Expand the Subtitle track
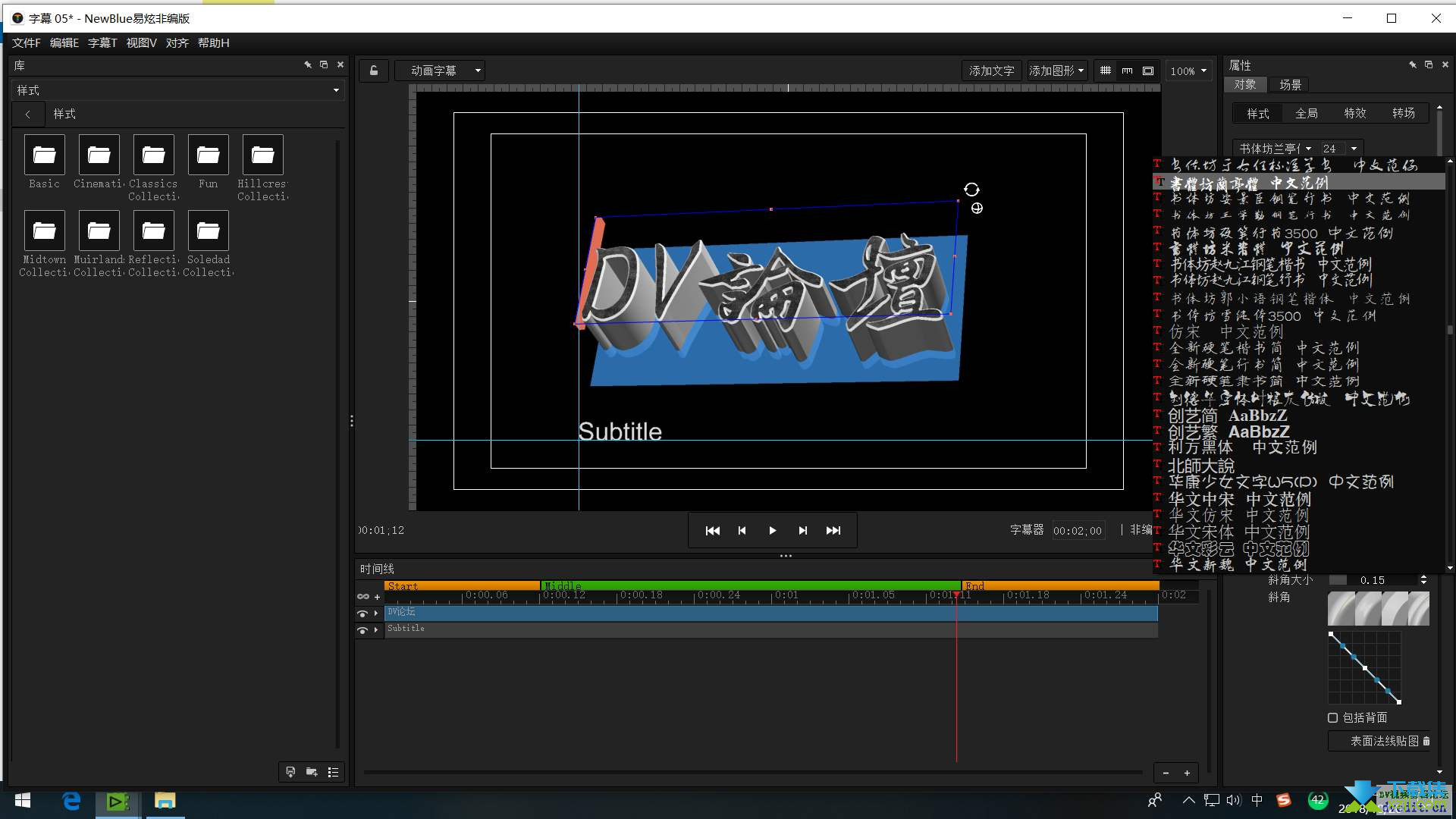 (376, 630)
